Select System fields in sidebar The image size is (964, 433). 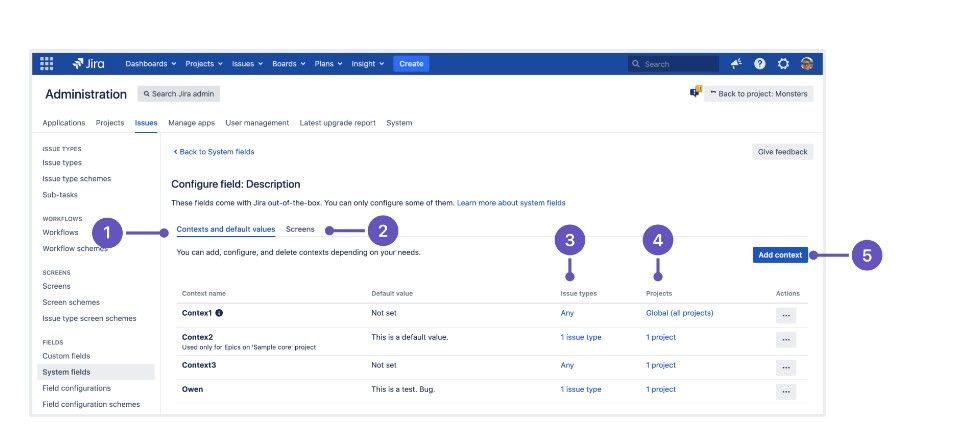(x=96, y=372)
